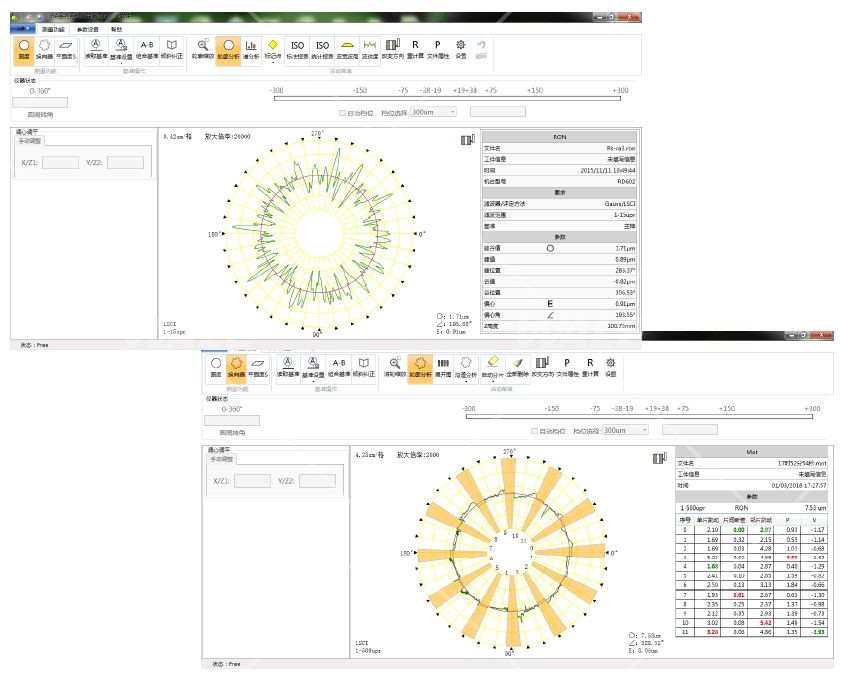Screen dimensions: 843x675
Task: Click the change direction icon in lower window toolbar
Action: tap(542, 368)
